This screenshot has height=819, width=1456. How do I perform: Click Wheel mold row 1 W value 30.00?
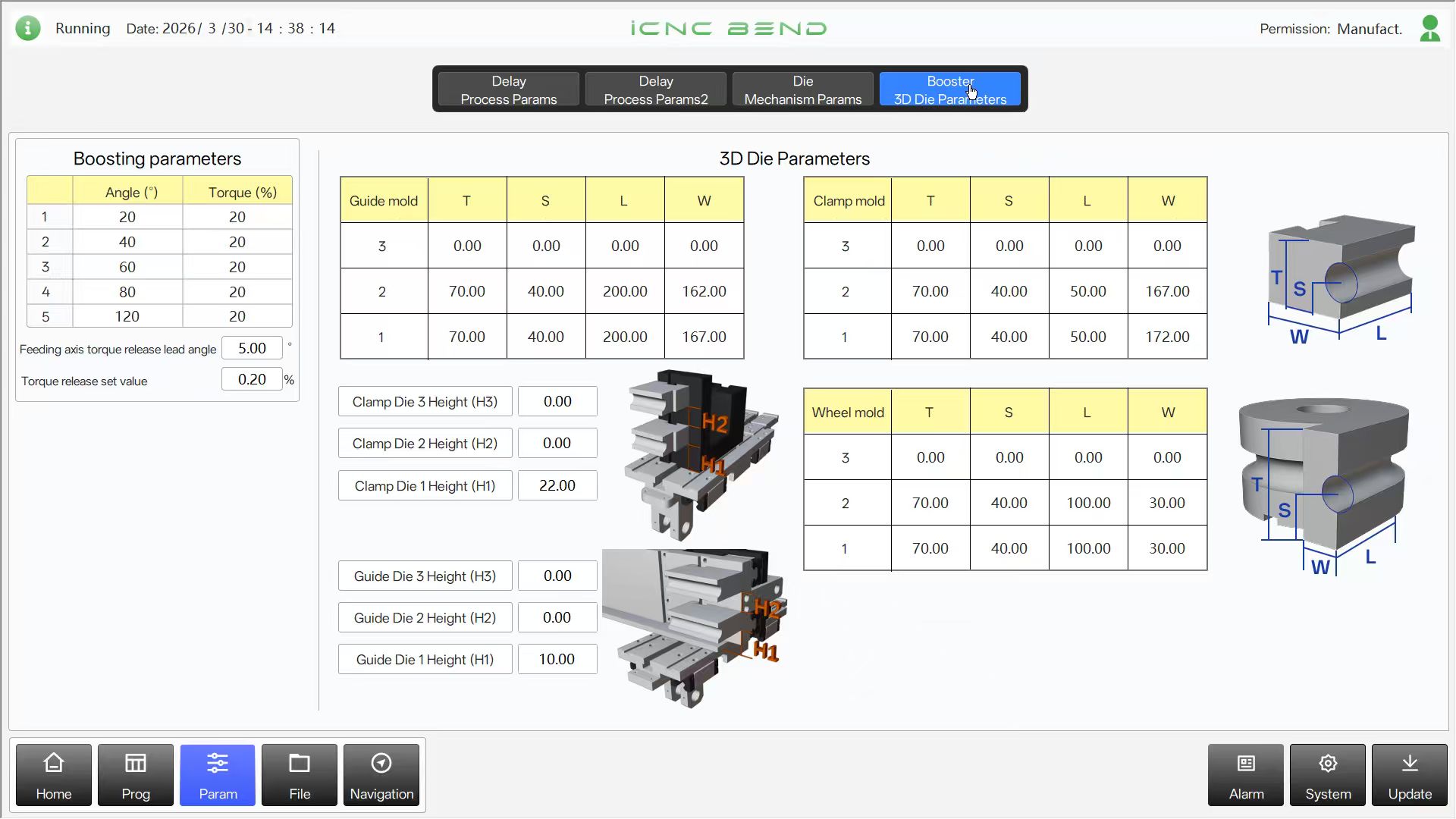[x=1167, y=548]
